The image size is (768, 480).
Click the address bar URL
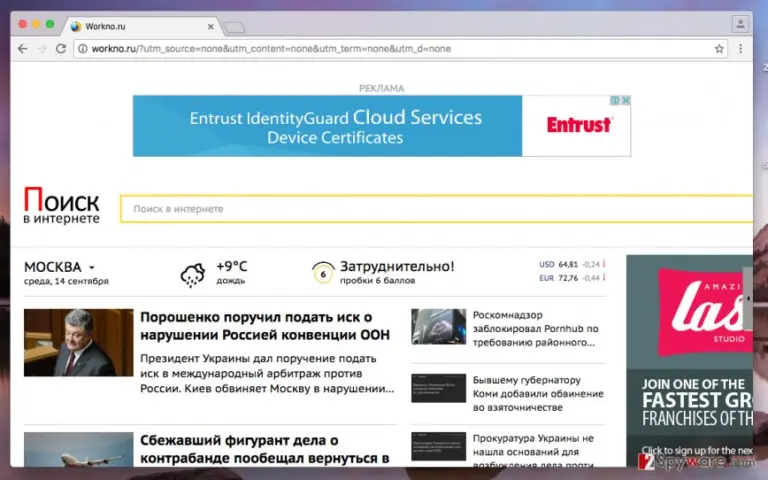tap(271, 48)
